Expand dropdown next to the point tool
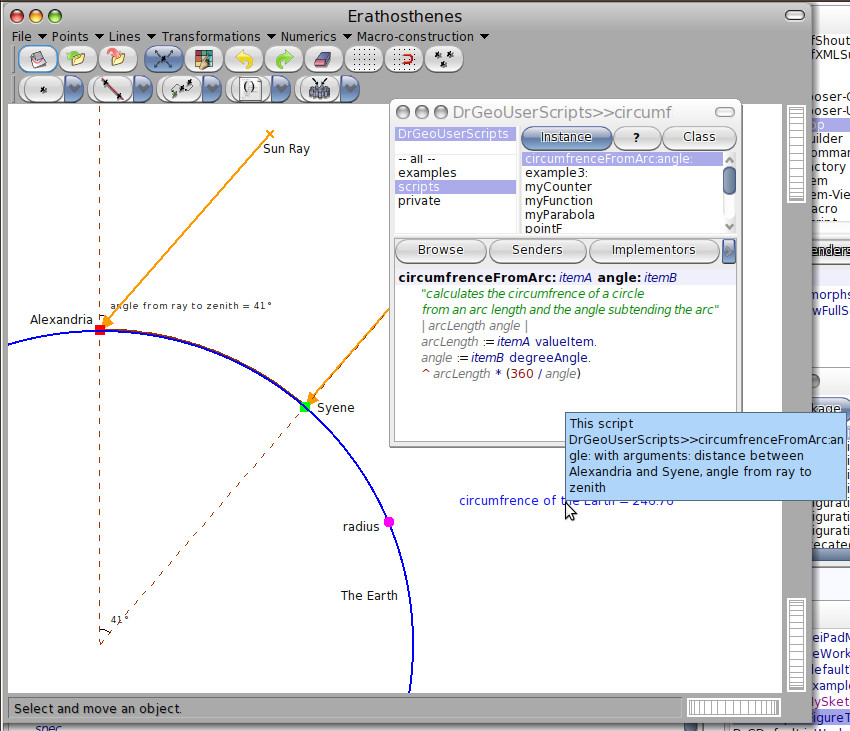Viewport: 850px width, 731px height. 74,89
